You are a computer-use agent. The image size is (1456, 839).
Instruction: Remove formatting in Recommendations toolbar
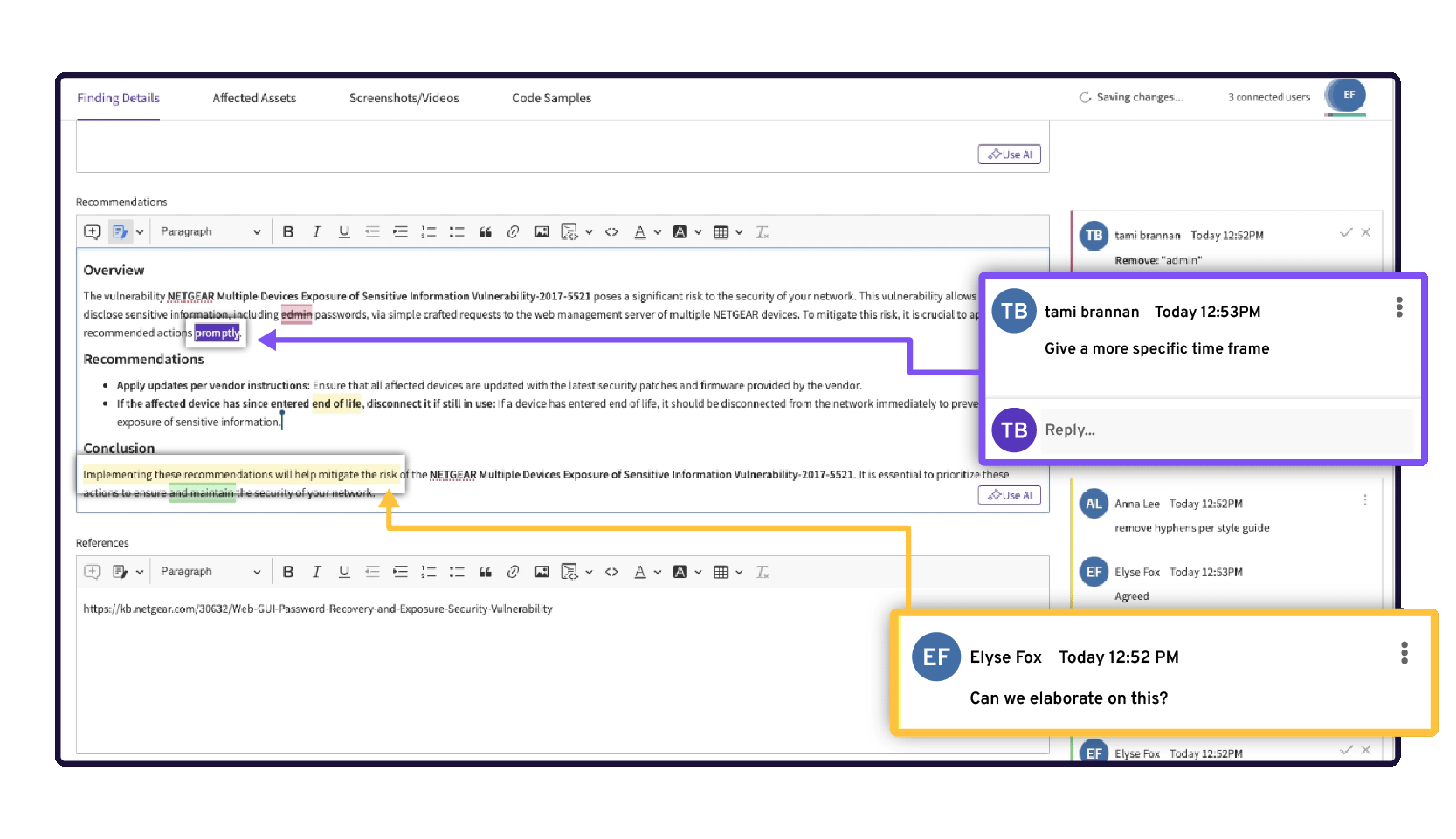click(762, 232)
